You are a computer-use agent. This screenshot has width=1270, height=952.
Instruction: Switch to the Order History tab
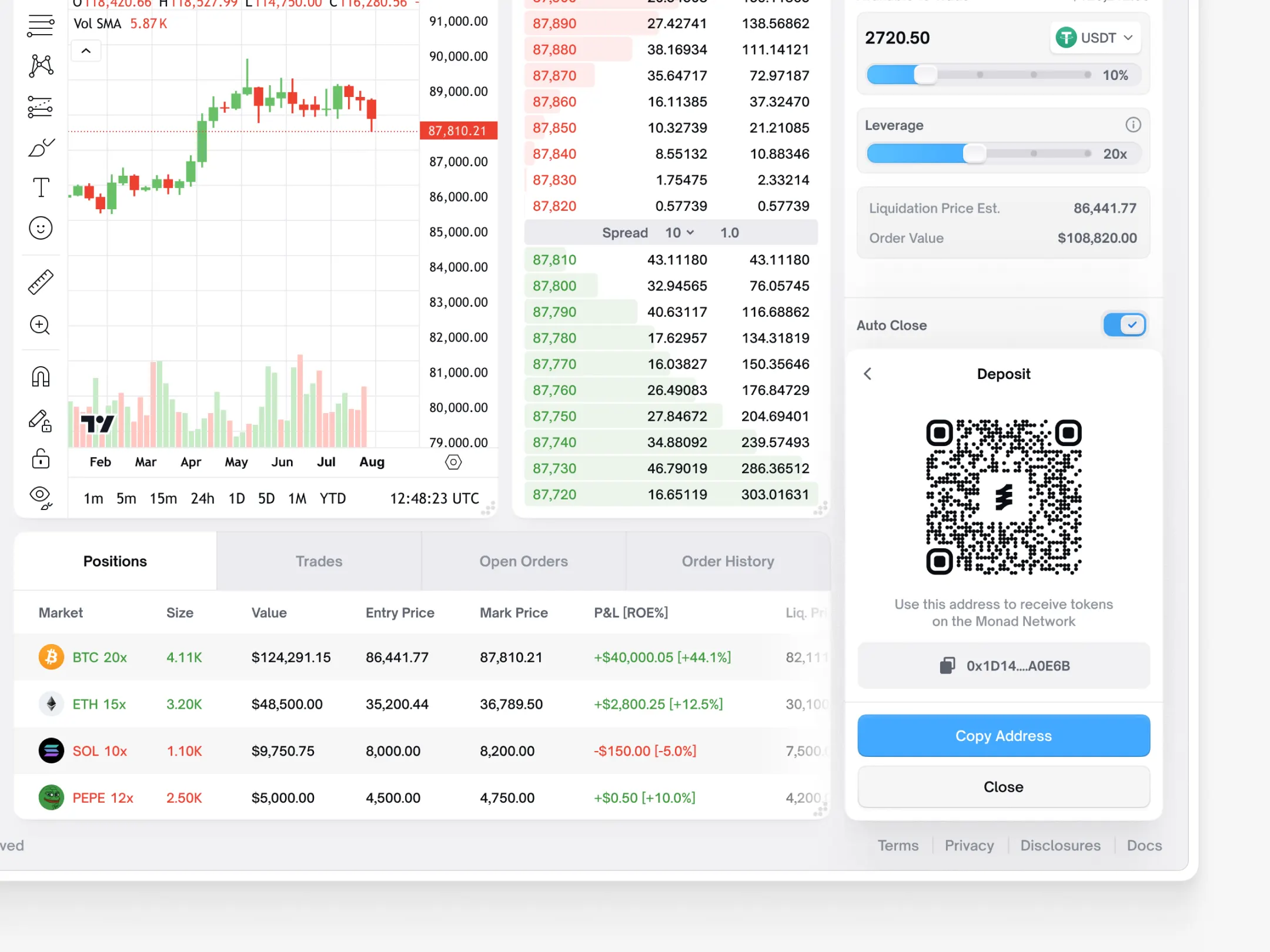click(727, 561)
